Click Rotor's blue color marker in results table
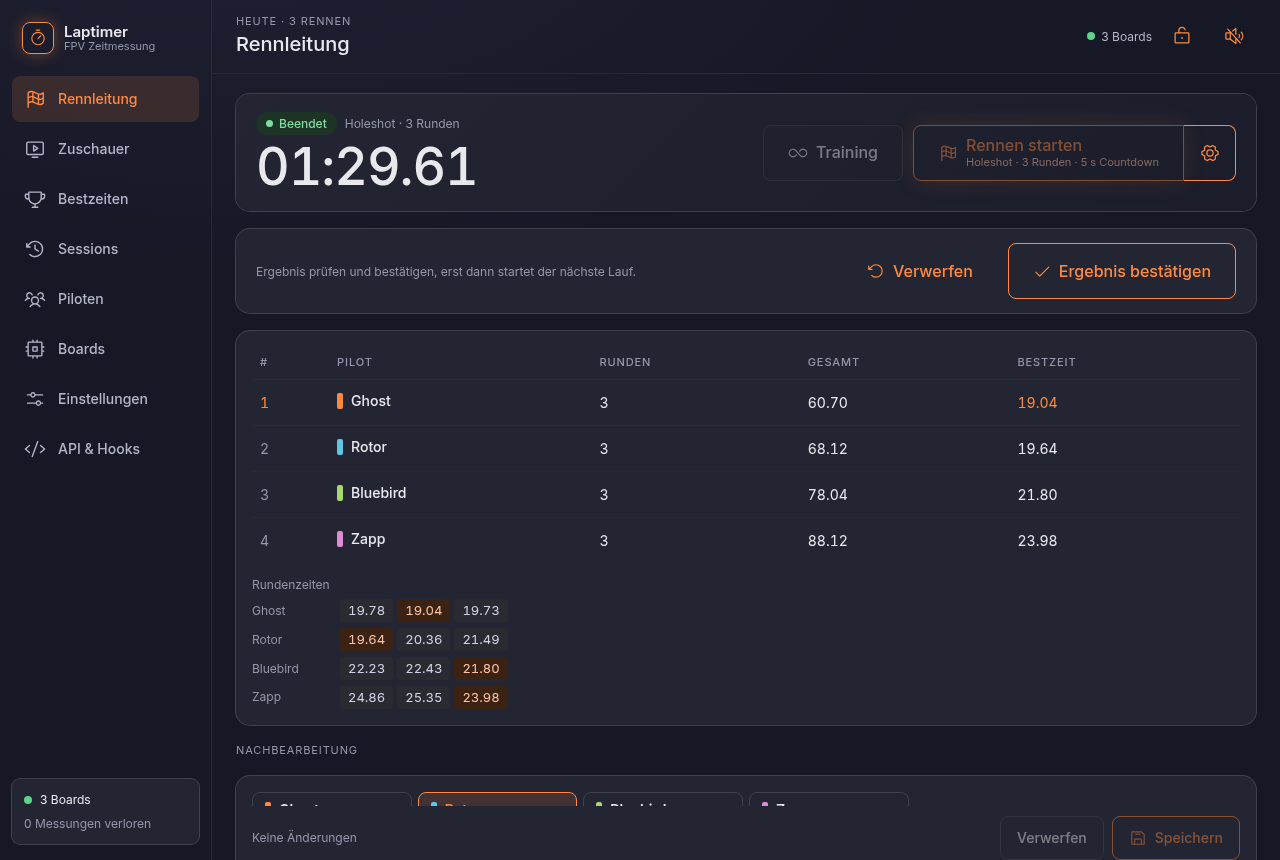 [x=340, y=447]
